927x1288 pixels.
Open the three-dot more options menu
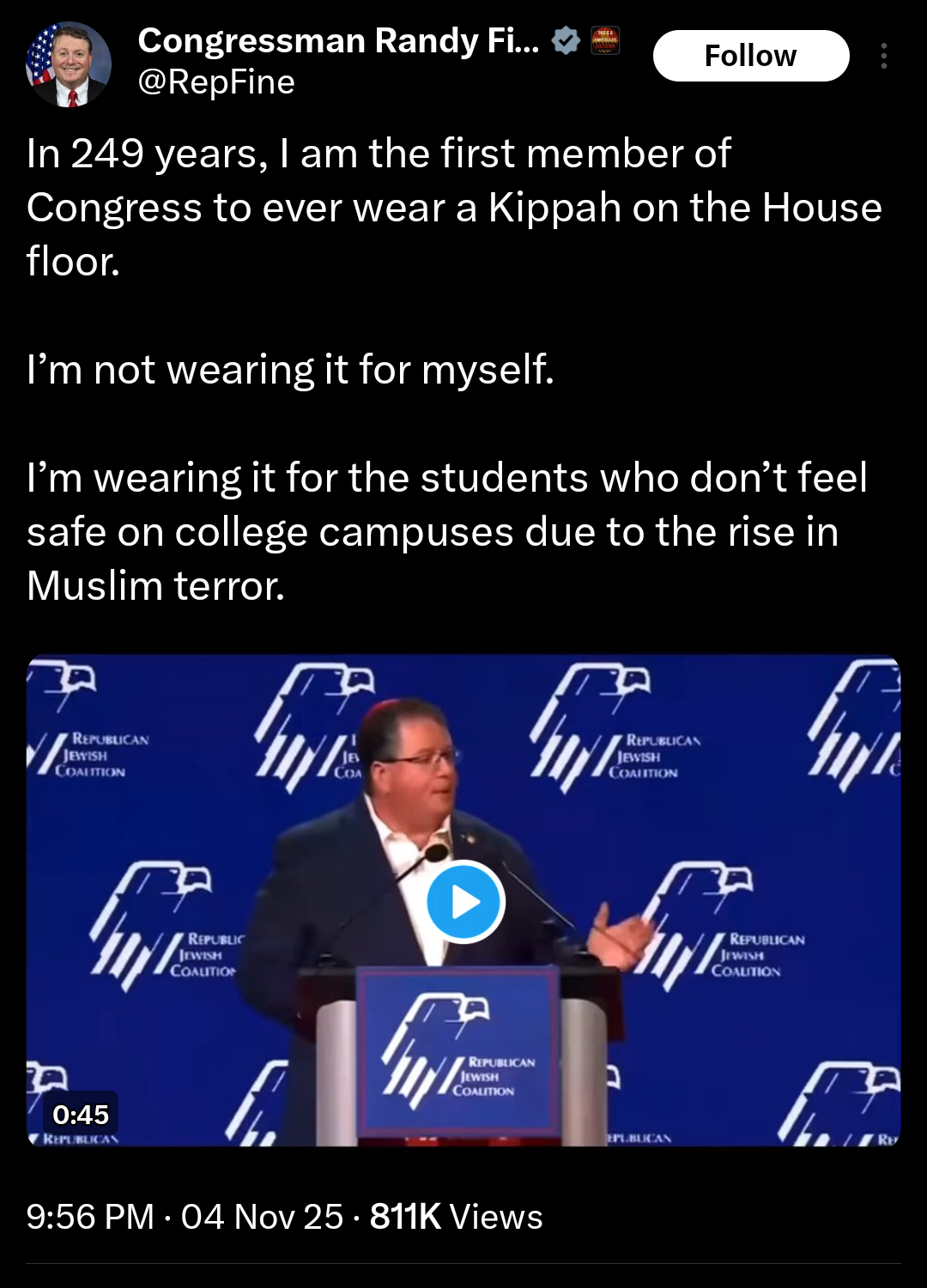click(883, 56)
